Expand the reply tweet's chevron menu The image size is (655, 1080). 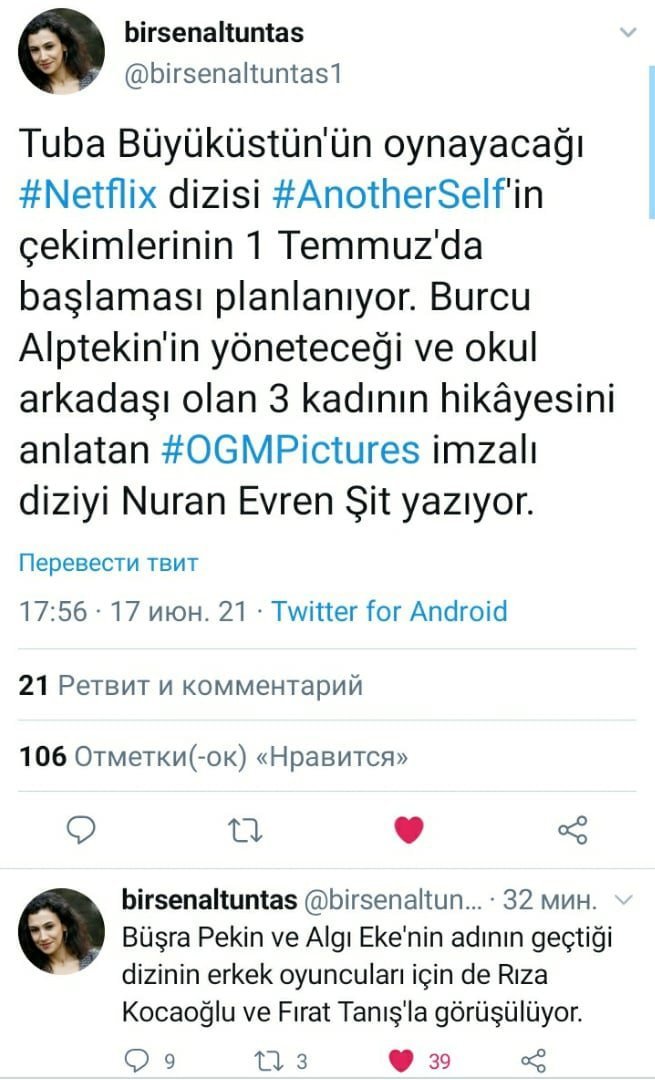623,899
